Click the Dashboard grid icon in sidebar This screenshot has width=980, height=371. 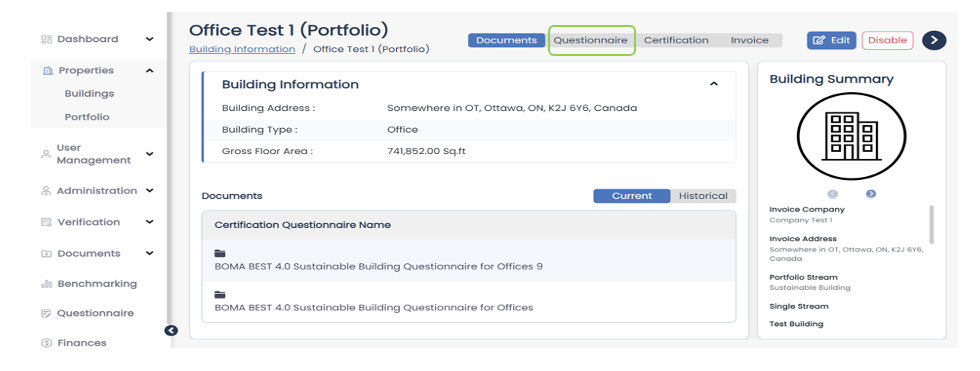46,39
